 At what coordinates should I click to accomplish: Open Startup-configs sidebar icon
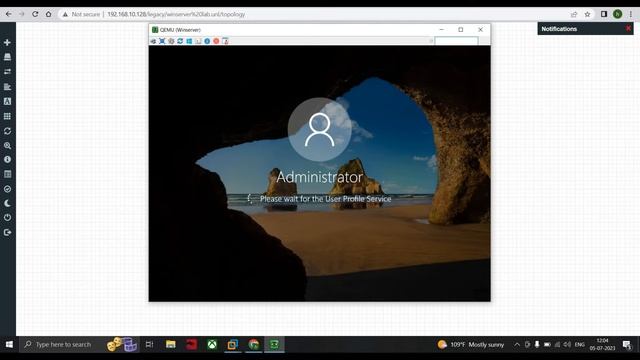click(x=7, y=87)
